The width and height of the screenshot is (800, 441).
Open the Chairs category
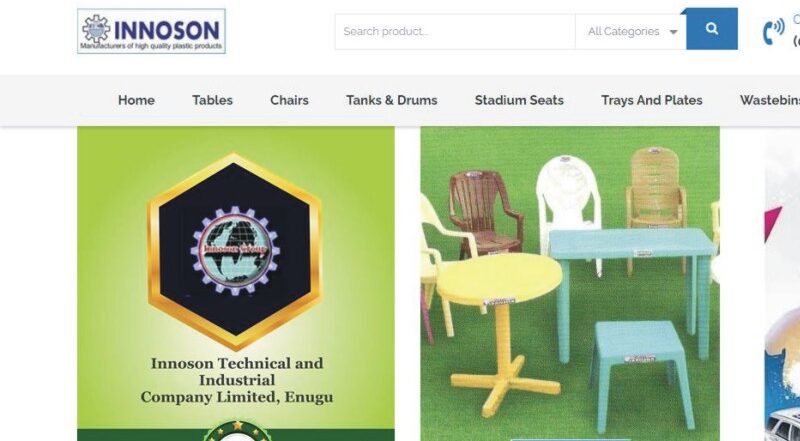[289, 100]
